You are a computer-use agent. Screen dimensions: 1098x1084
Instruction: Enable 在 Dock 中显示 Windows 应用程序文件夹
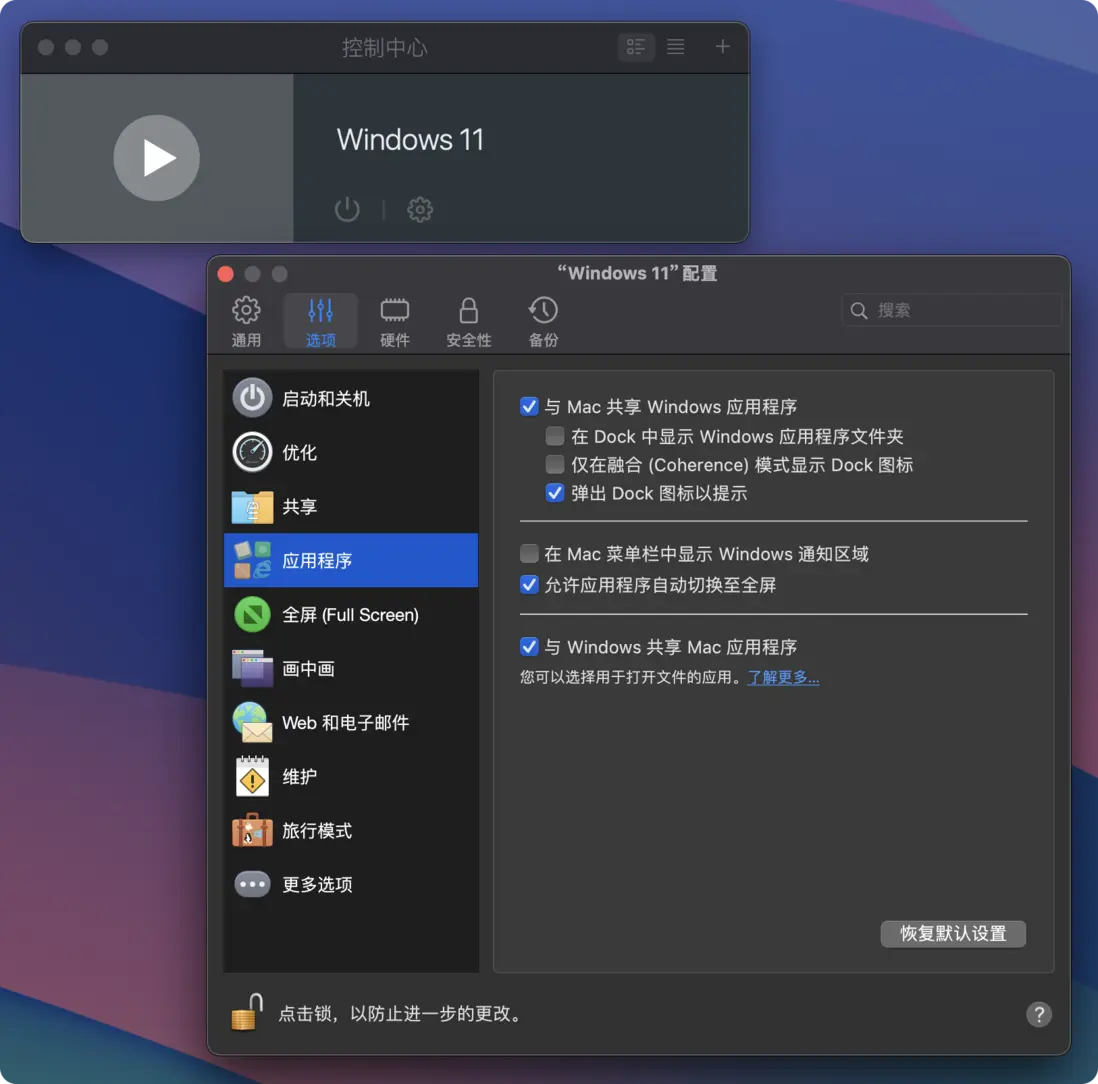coord(555,436)
